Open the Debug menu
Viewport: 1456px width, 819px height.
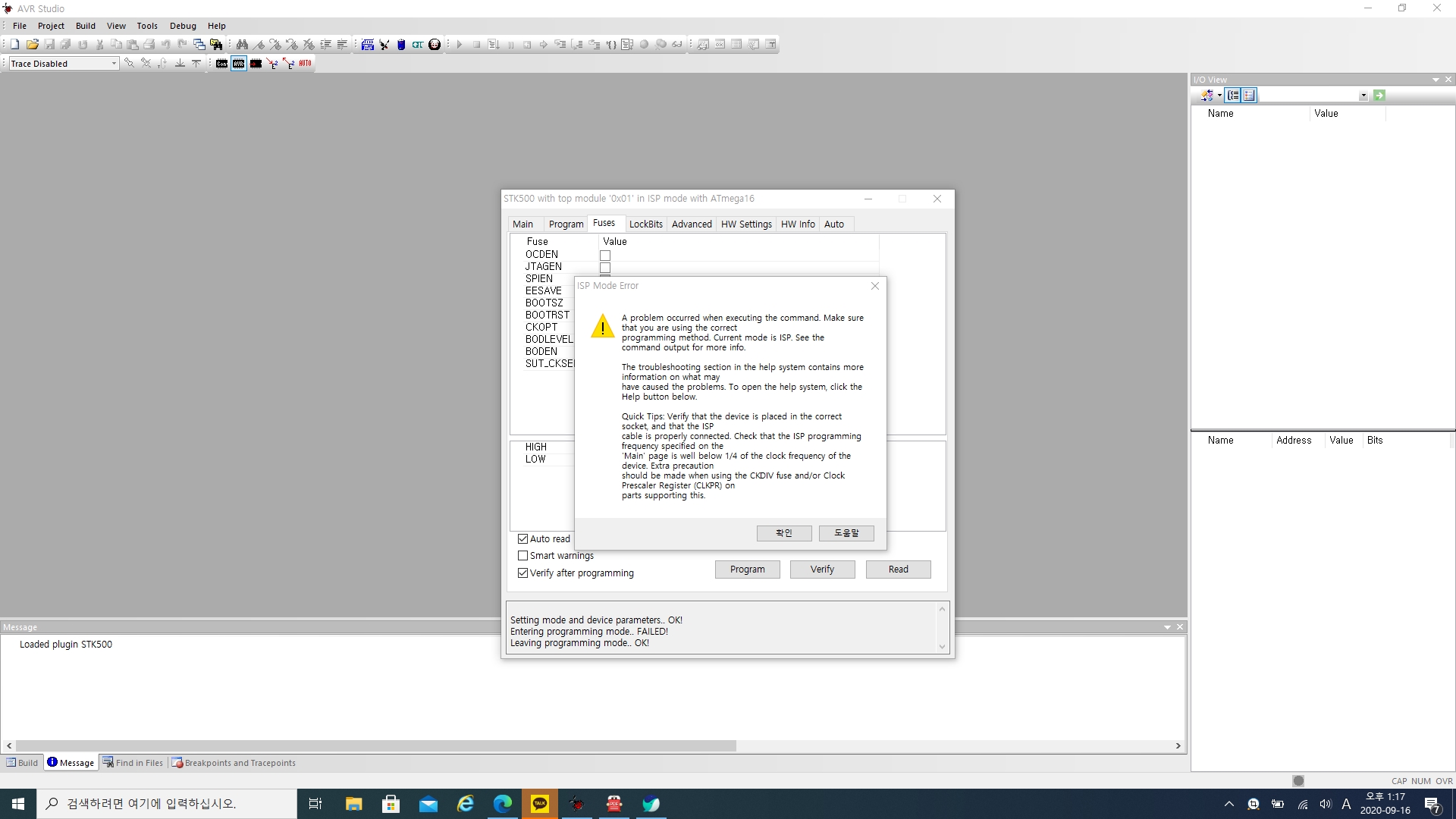(183, 26)
